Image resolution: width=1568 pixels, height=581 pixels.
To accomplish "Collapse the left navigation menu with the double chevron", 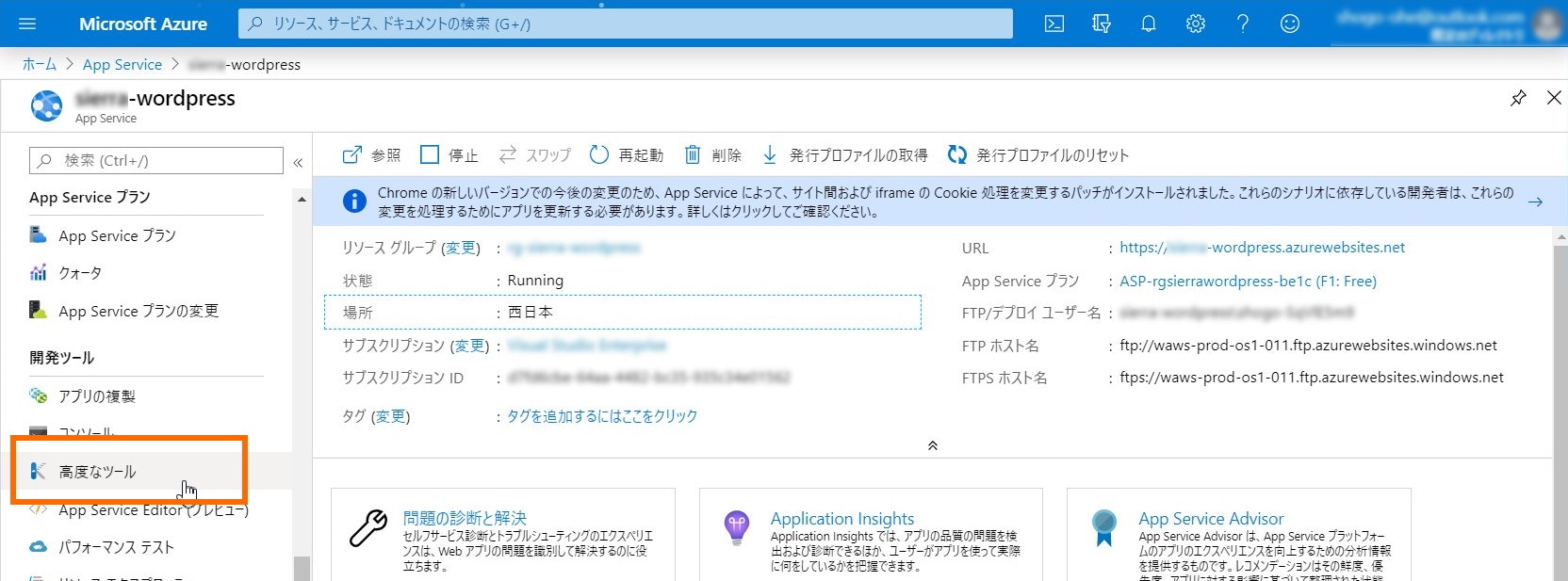I will (x=298, y=162).
